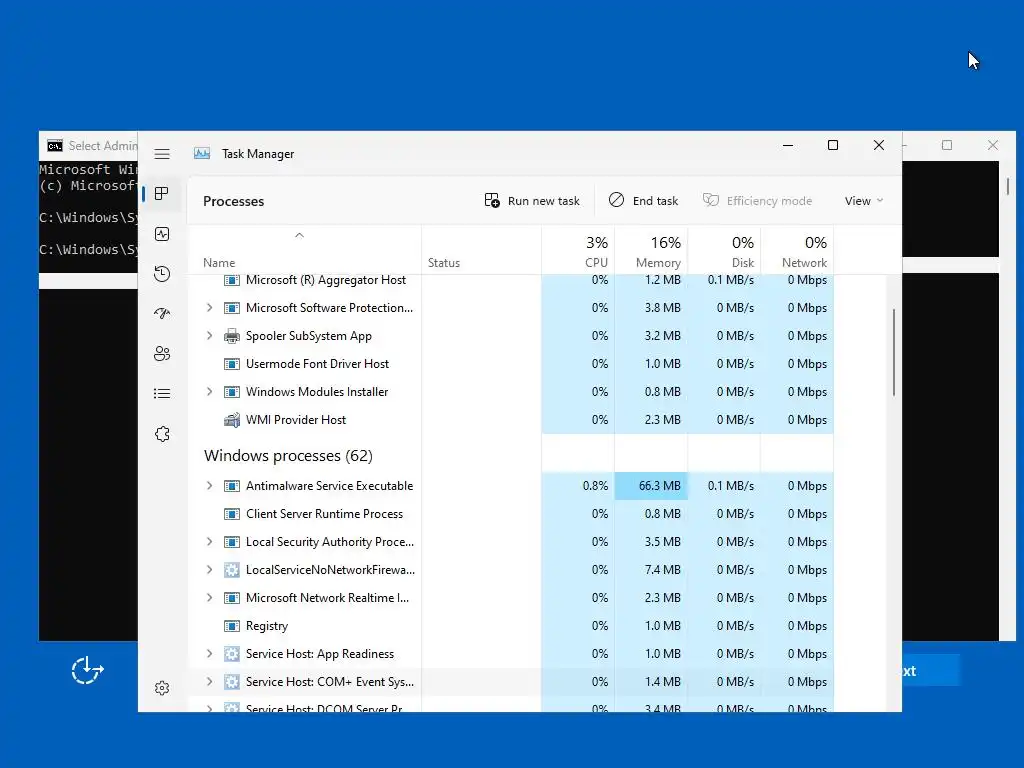Open the Performance page in sidebar
The image size is (1024, 768).
point(162,234)
